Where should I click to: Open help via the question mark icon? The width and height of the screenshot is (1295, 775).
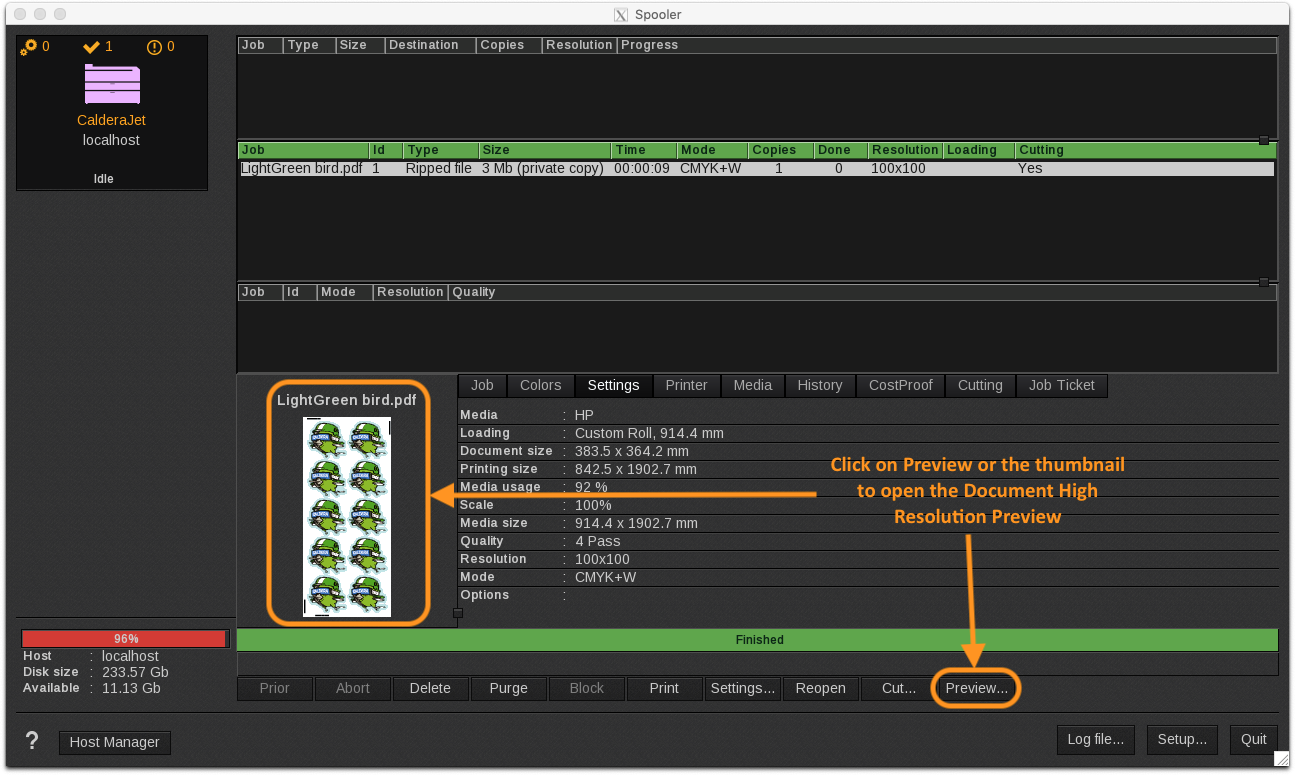tap(31, 740)
